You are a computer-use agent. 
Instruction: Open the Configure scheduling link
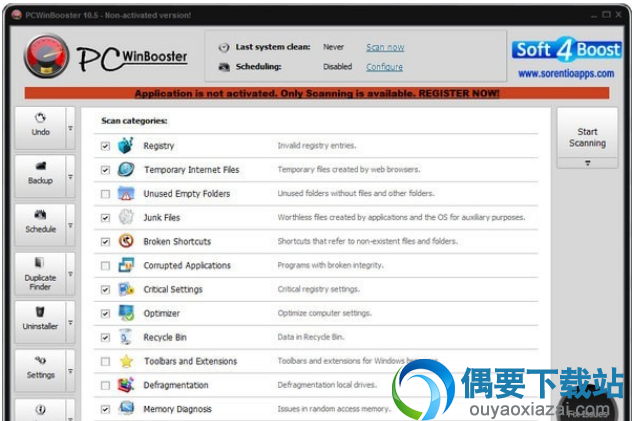[x=384, y=67]
